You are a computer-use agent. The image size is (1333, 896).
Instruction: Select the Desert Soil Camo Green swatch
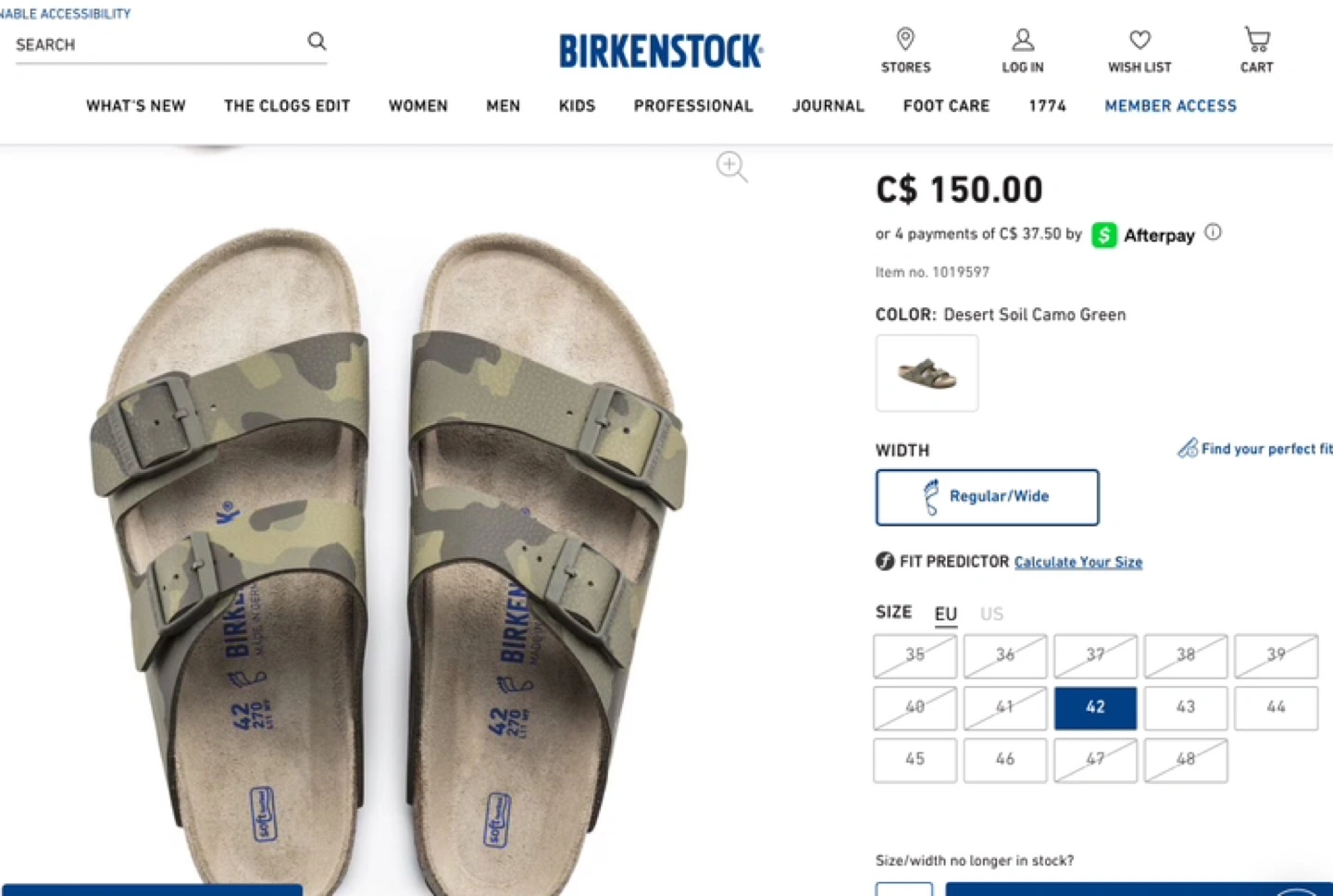[927, 373]
